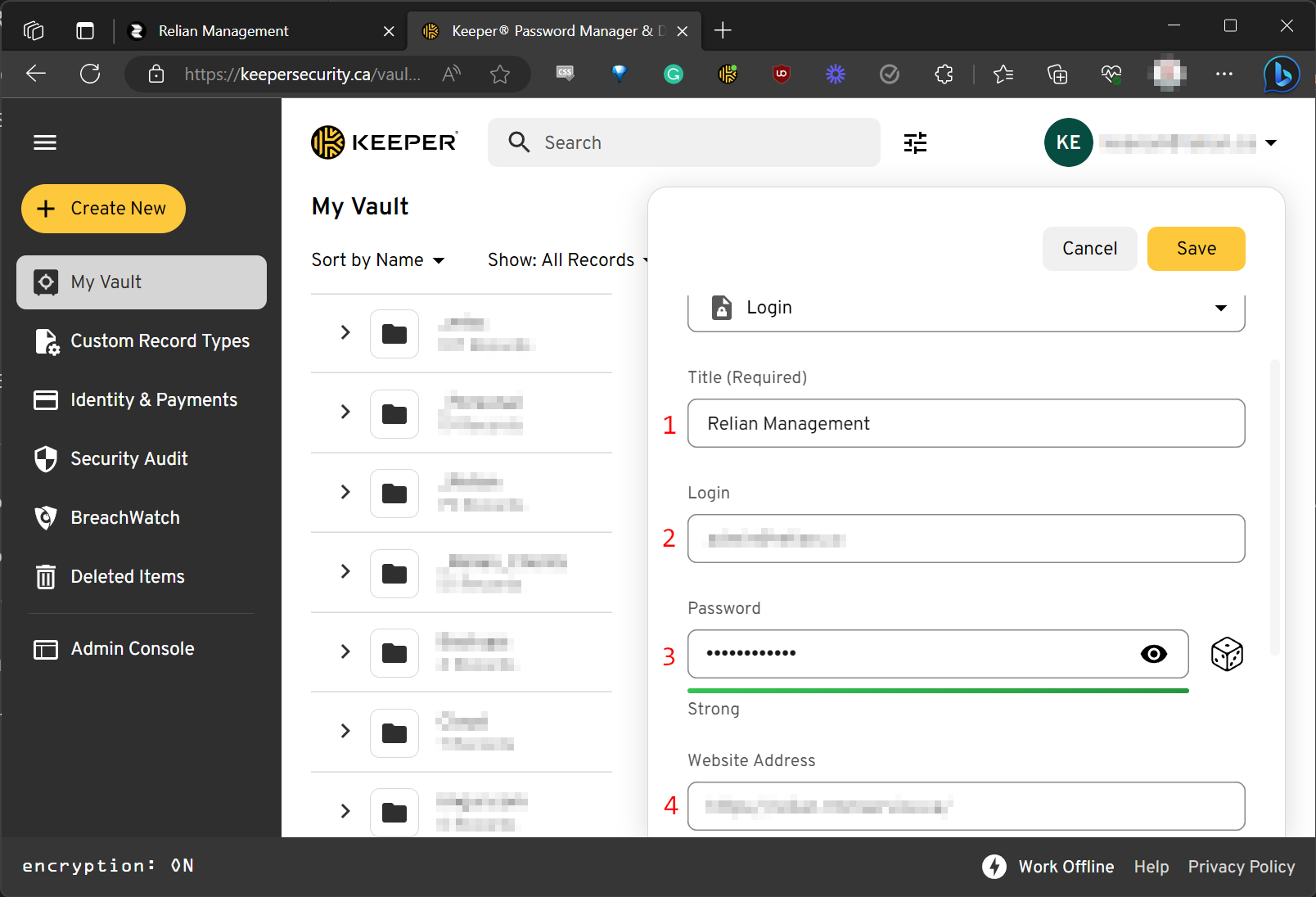
Task: Cancel the record edit
Action: coord(1089,249)
